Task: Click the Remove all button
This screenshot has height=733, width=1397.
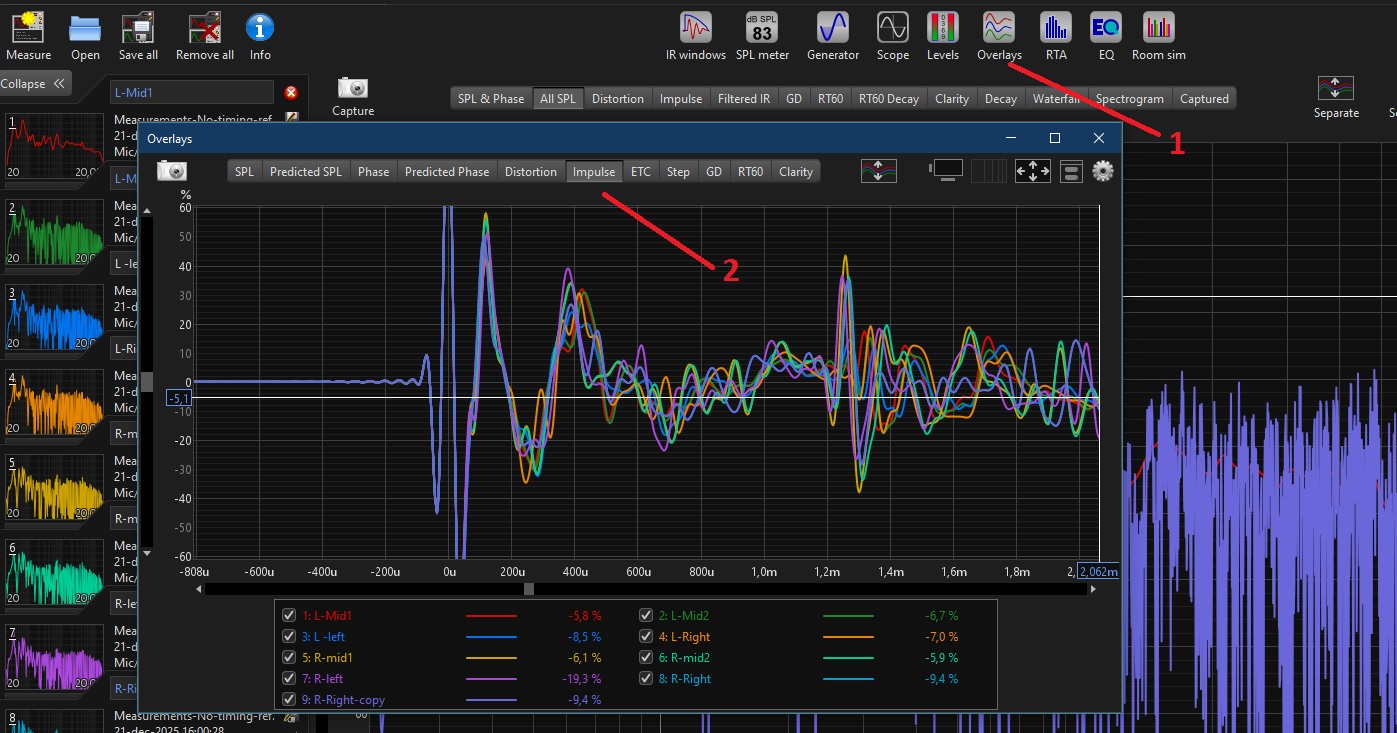Action: tap(205, 28)
